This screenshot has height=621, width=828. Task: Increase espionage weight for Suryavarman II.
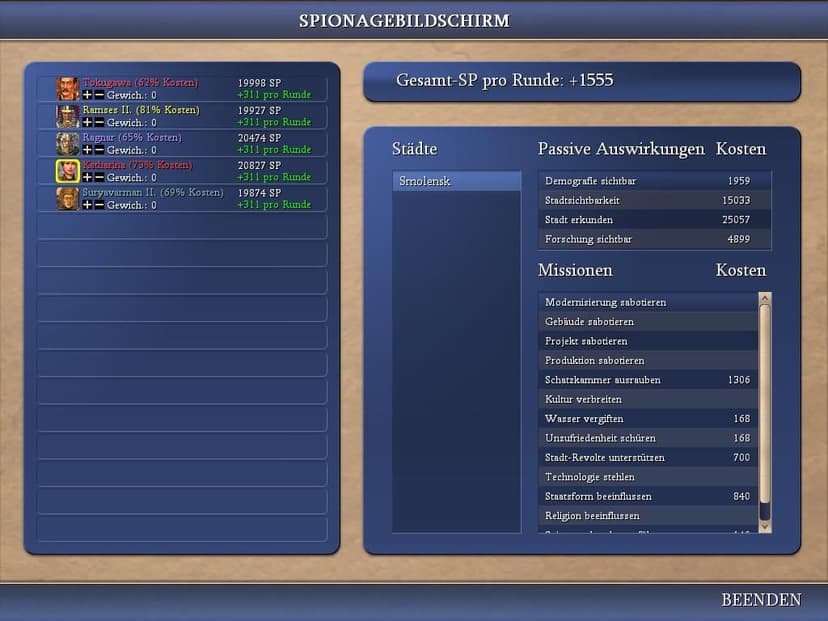pos(87,205)
